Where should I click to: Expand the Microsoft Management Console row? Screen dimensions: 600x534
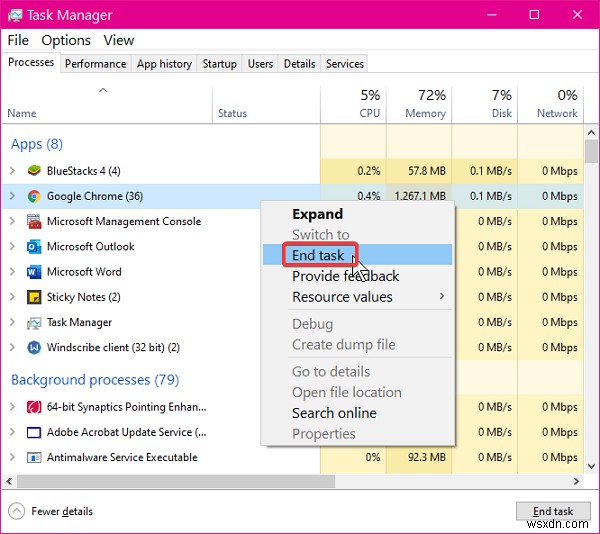12,221
